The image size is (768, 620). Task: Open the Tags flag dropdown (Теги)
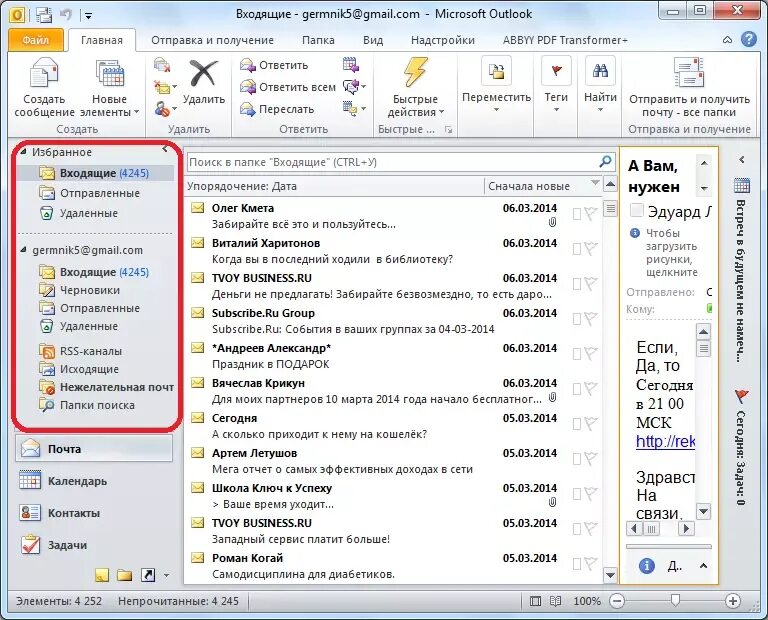pos(556,84)
